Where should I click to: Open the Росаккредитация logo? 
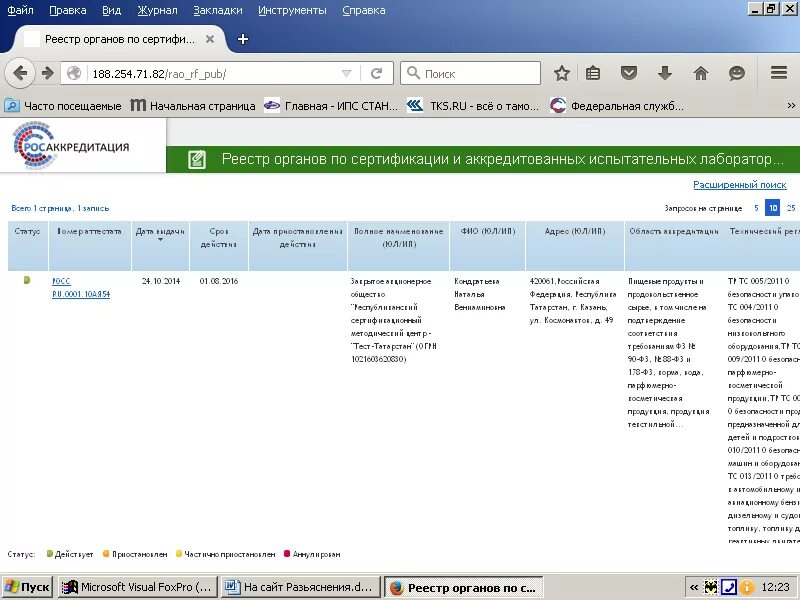[x=71, y=145]
